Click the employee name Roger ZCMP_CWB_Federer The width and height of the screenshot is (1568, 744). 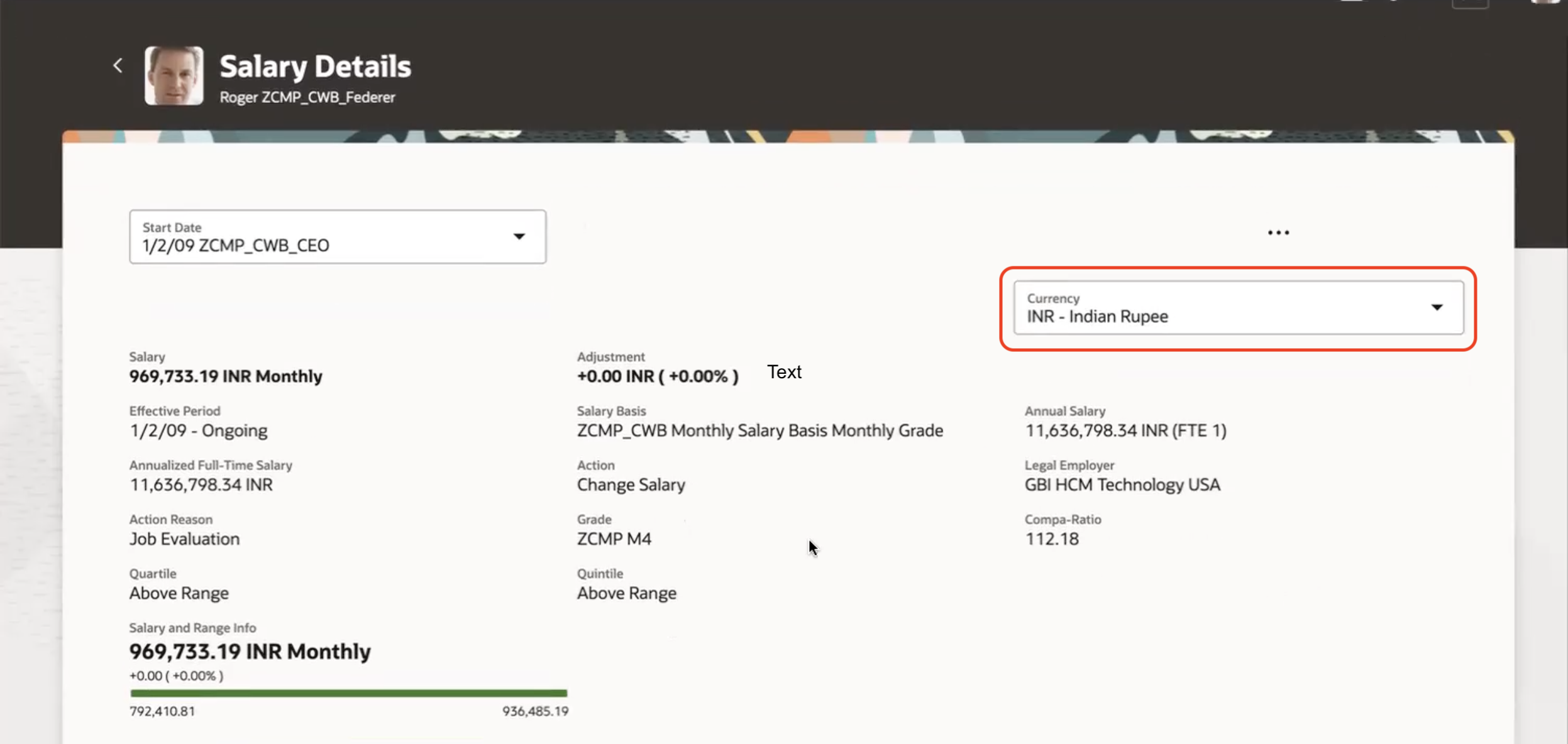(307, 97)
